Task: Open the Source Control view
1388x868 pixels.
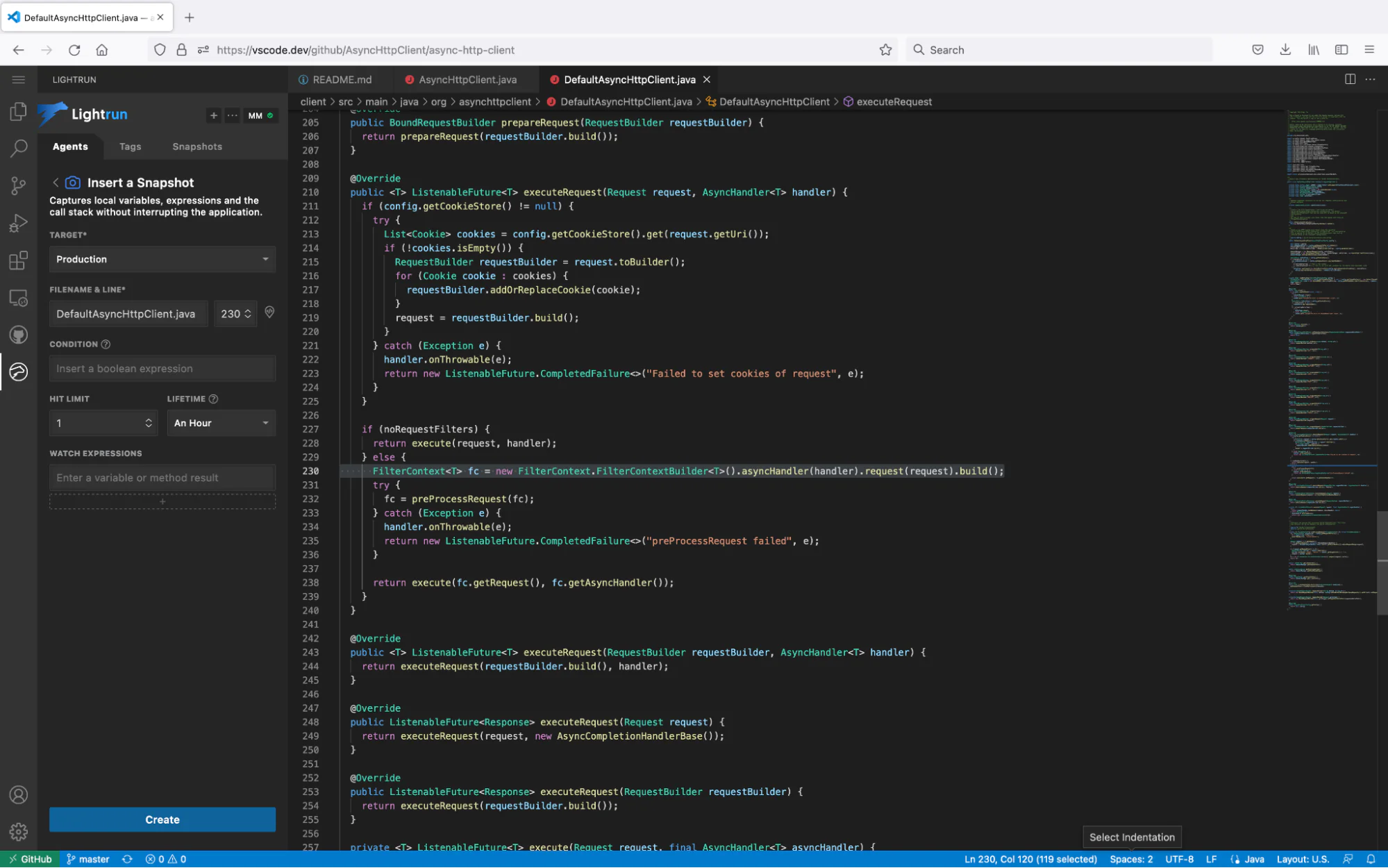Action: pos(18,185)
